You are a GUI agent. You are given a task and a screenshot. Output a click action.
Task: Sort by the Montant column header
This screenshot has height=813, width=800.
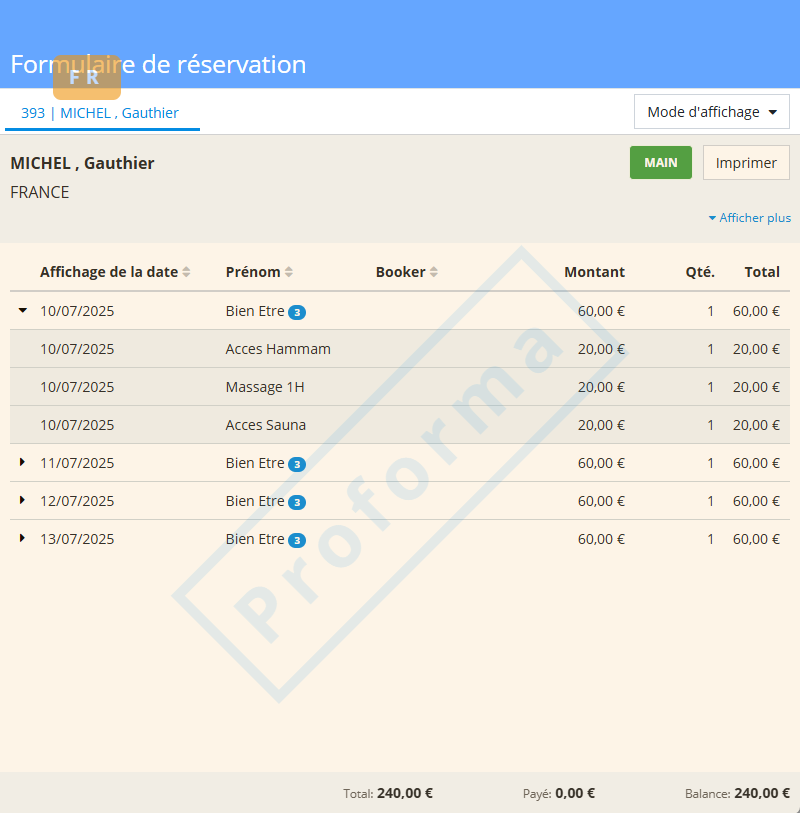[594, 272]
